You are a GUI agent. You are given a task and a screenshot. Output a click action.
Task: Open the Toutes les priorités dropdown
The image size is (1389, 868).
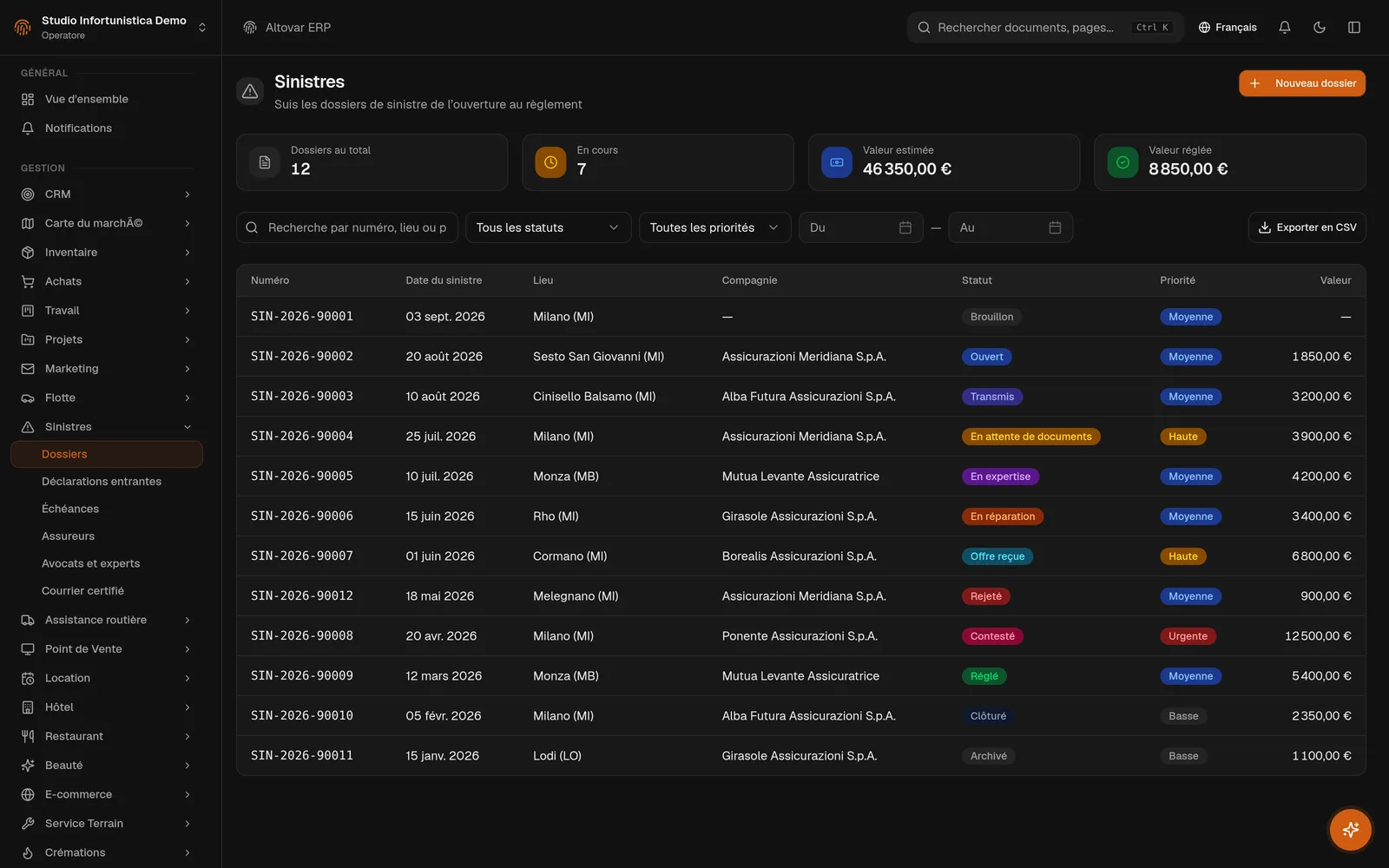tap(714, 227)
